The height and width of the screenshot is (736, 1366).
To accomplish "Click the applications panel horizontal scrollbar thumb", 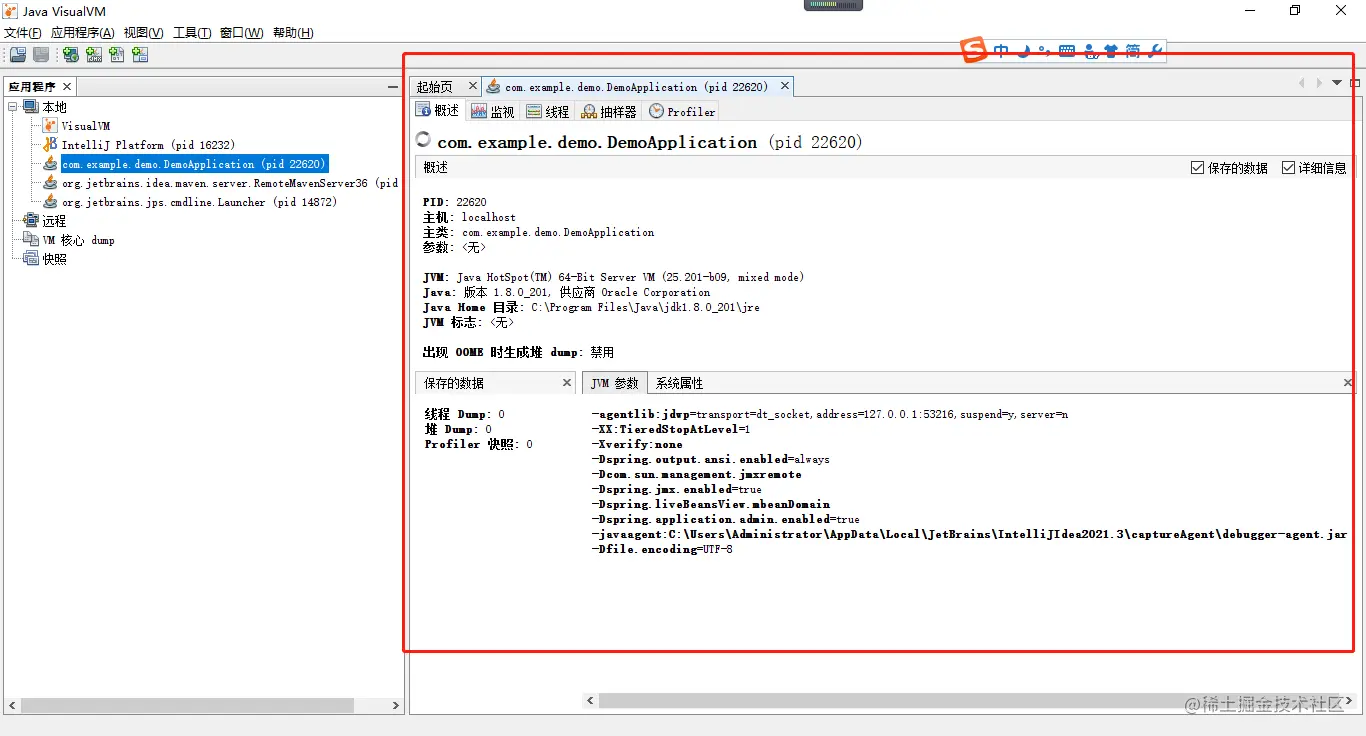I will [x=187, y=705].
